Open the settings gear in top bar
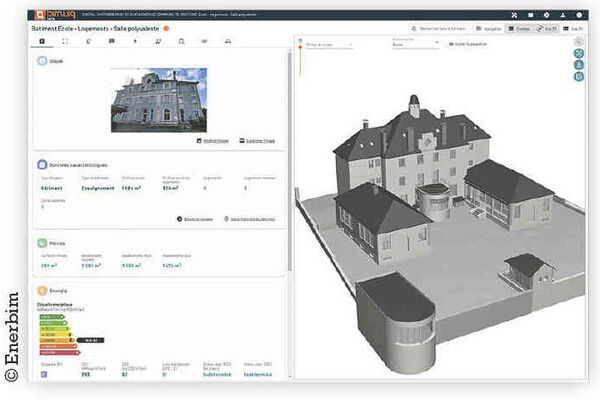The image size is (600, 400). (x=544, y=15)
